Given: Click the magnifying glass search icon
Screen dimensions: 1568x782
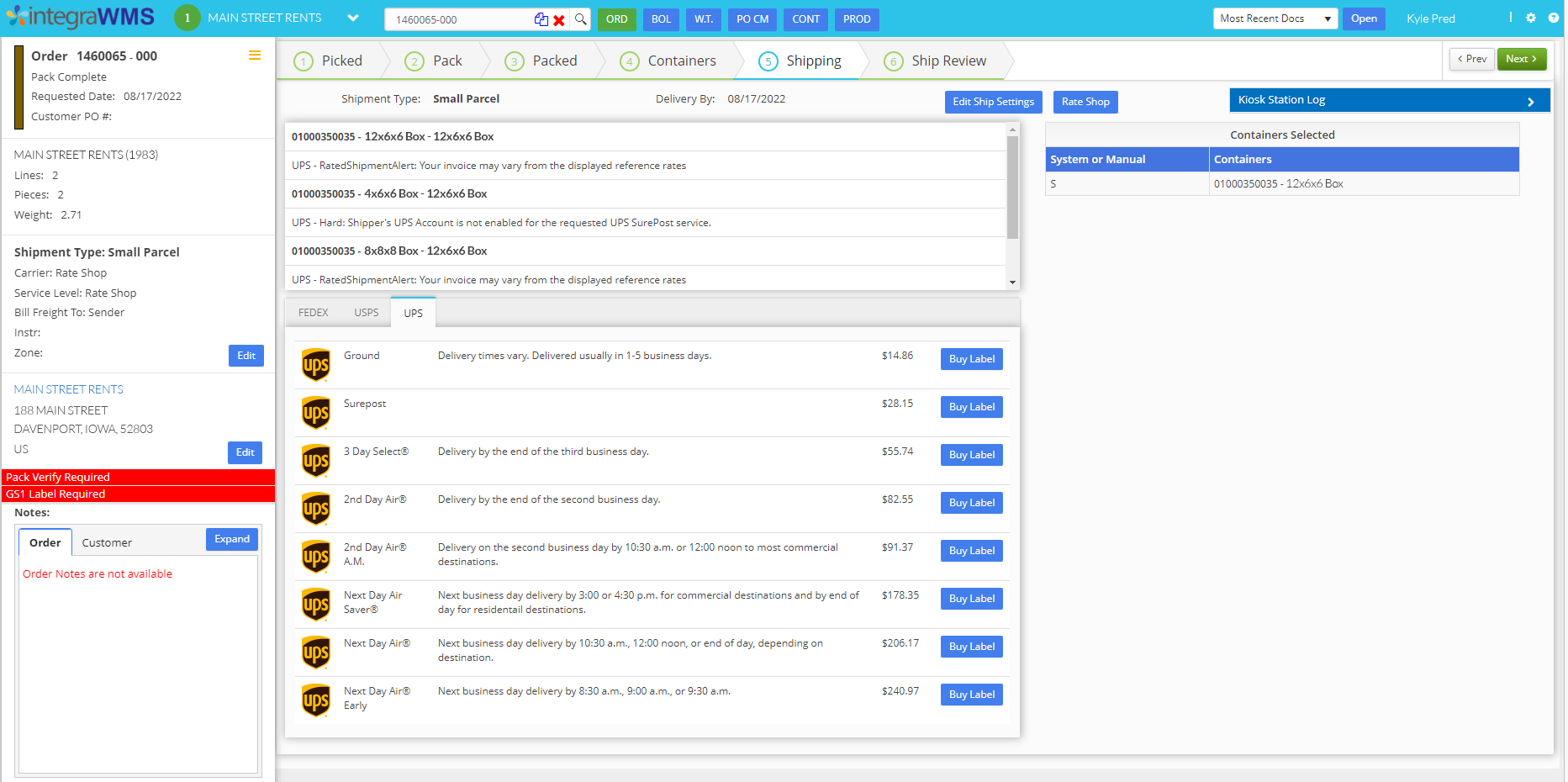Looking at the screenshot, I should coord(581,18).
